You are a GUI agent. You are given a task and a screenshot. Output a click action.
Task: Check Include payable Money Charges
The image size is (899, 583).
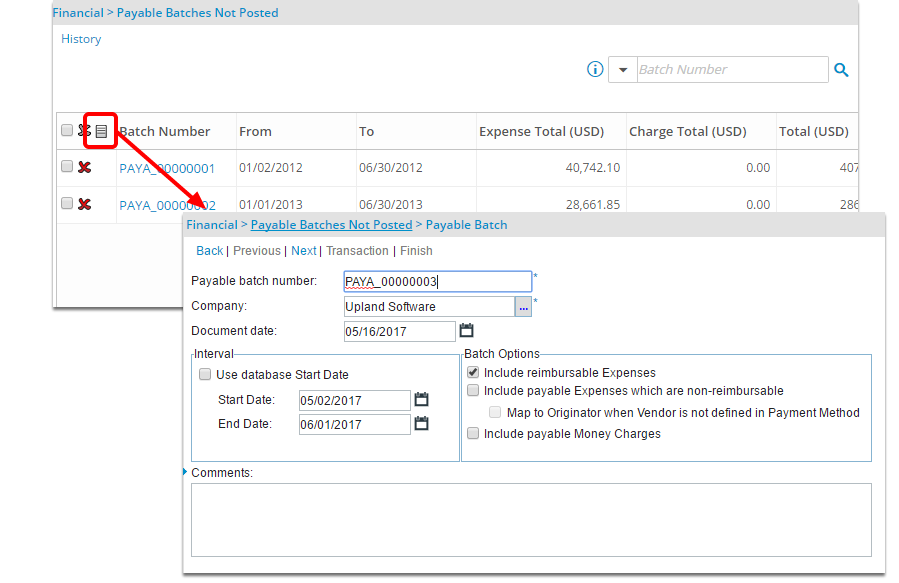coord(474,434)
